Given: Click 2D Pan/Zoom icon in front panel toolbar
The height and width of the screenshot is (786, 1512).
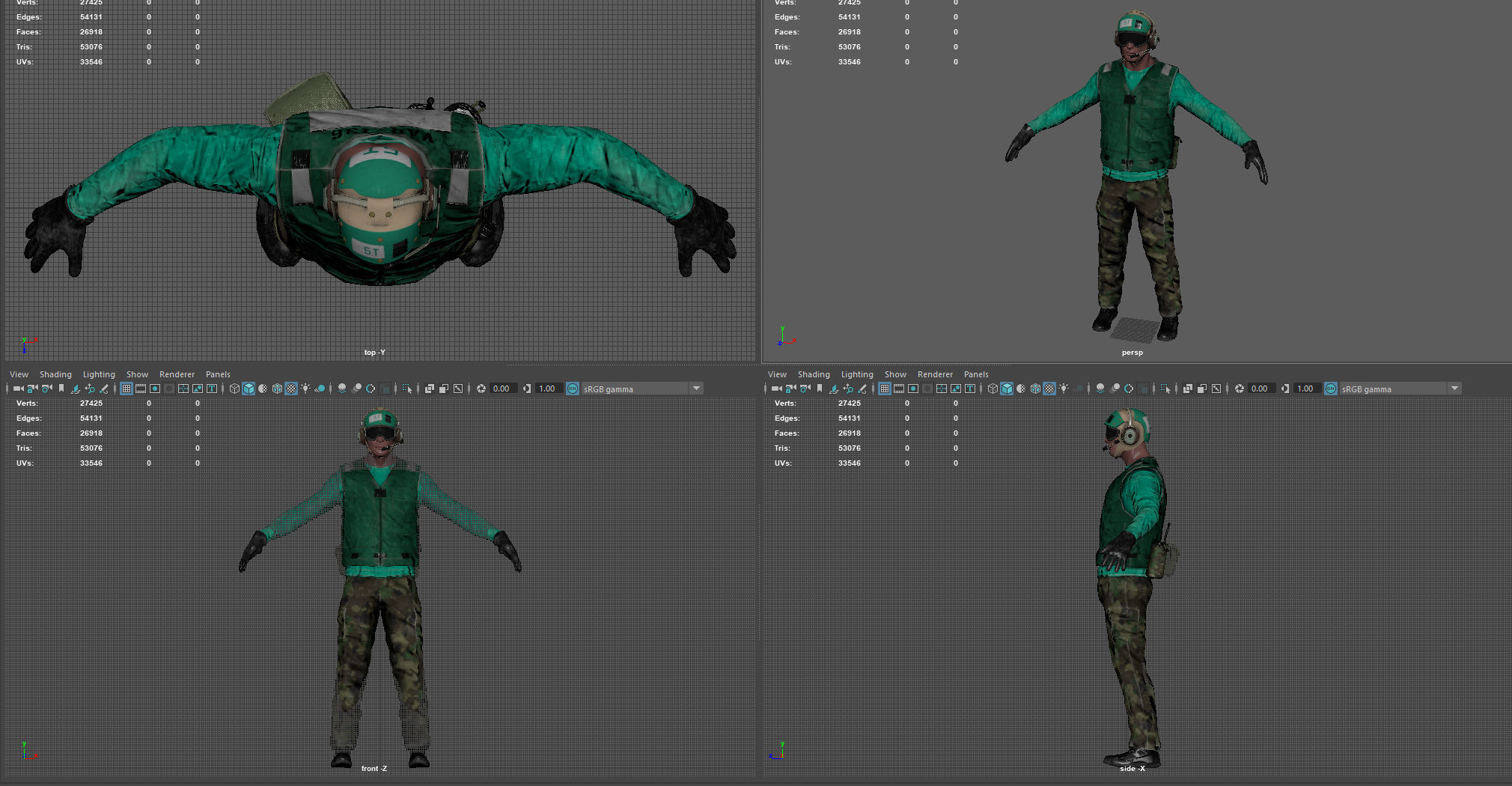Looking at the screenshot, I should [90, 389].
